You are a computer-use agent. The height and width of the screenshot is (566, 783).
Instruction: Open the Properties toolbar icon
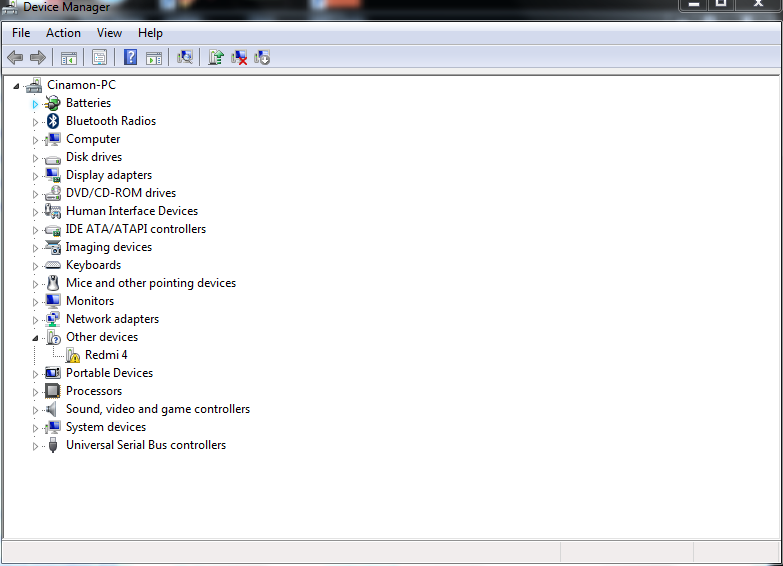(x=99, y=58)
